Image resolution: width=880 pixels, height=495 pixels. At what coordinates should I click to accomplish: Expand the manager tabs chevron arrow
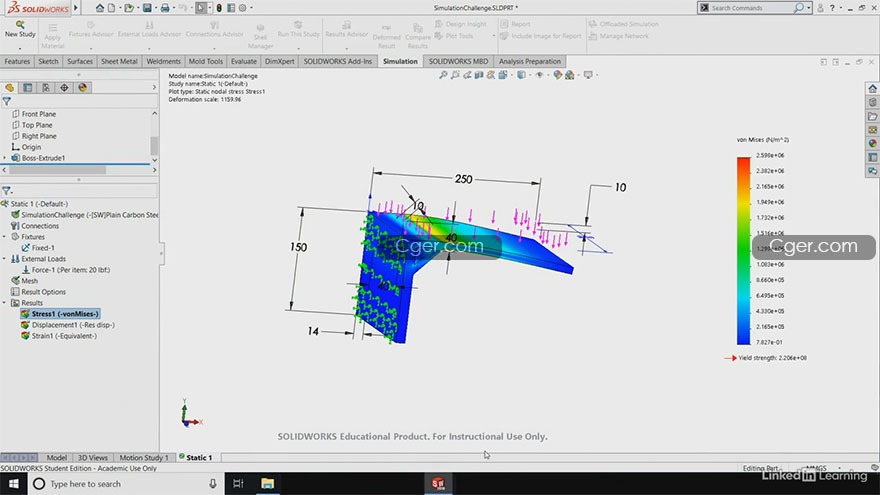(154, 88)
